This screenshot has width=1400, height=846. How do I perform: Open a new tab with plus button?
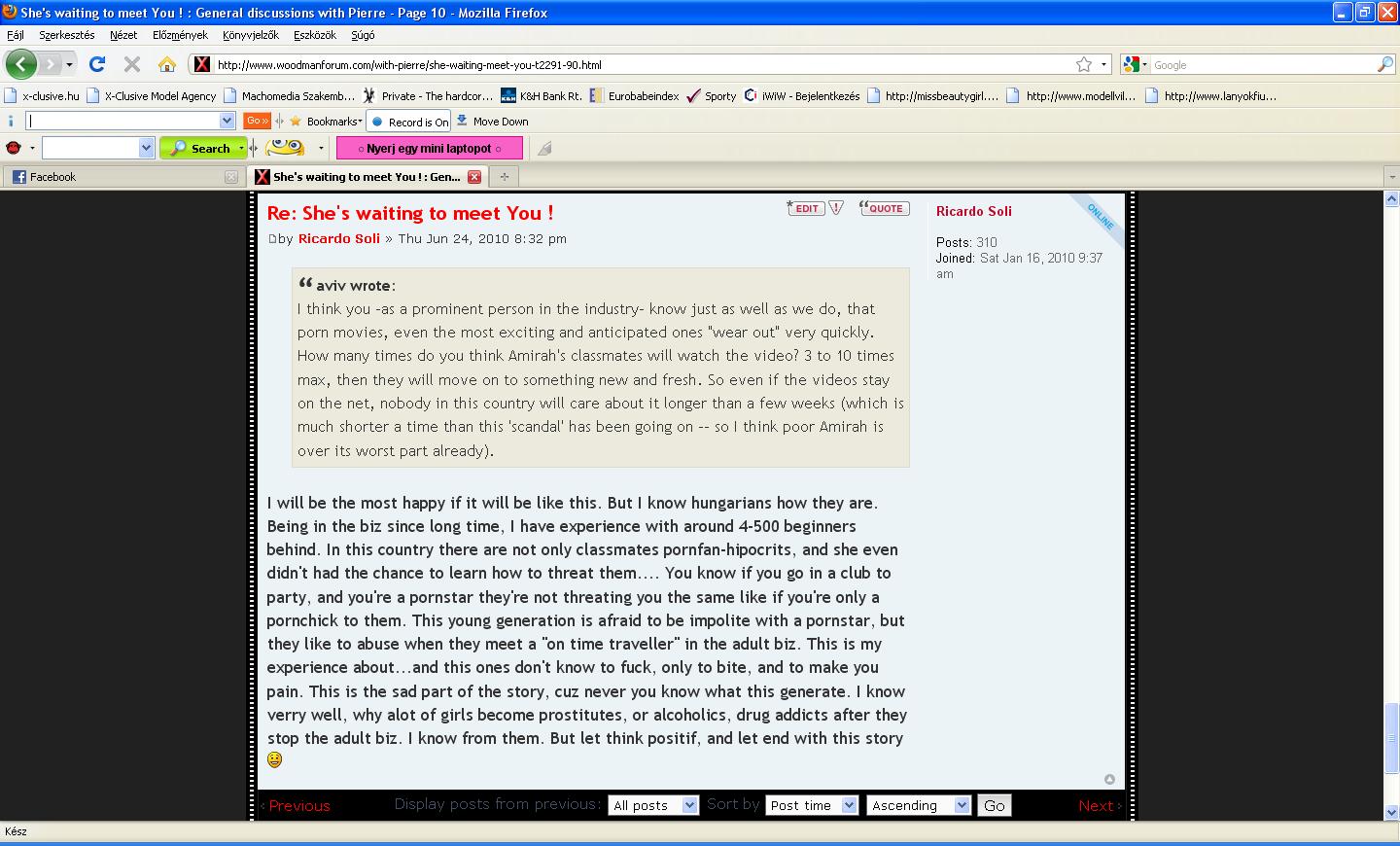[504, 177]
